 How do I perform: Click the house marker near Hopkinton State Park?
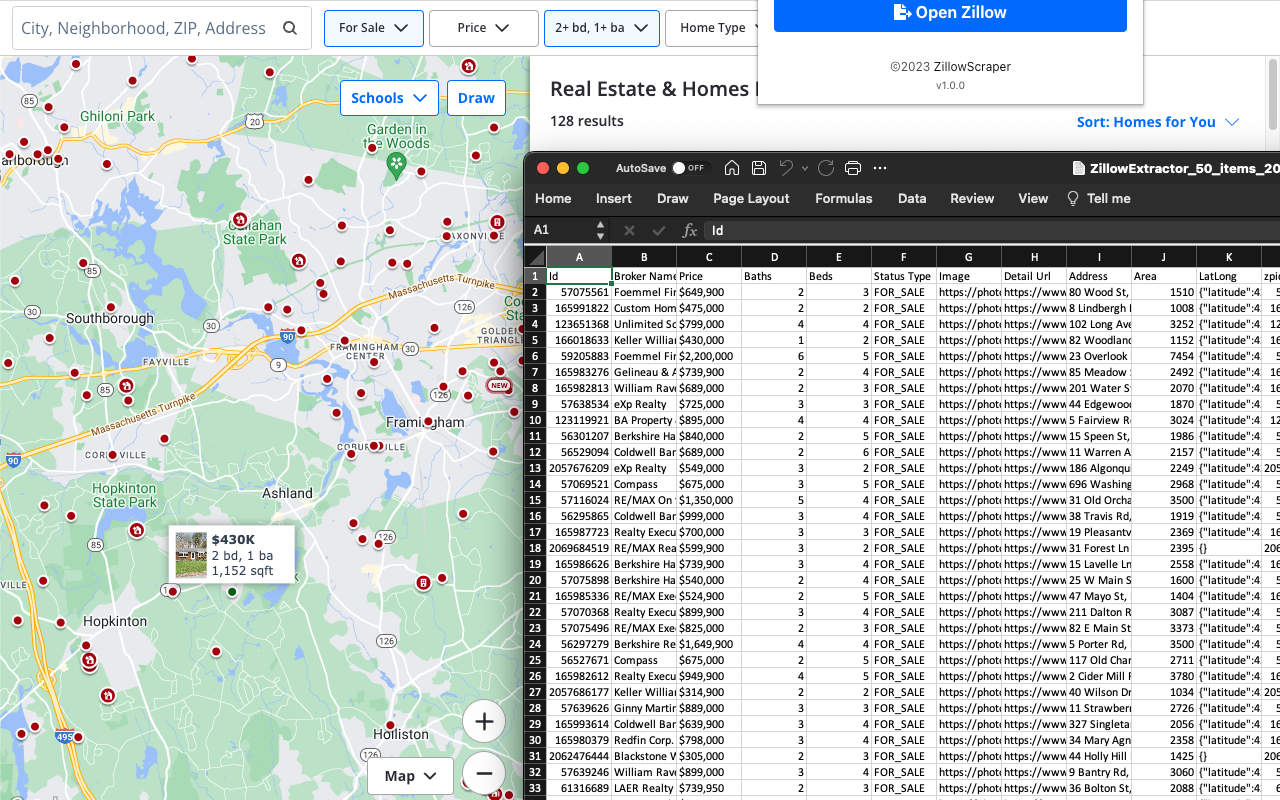tap(137, 530)
